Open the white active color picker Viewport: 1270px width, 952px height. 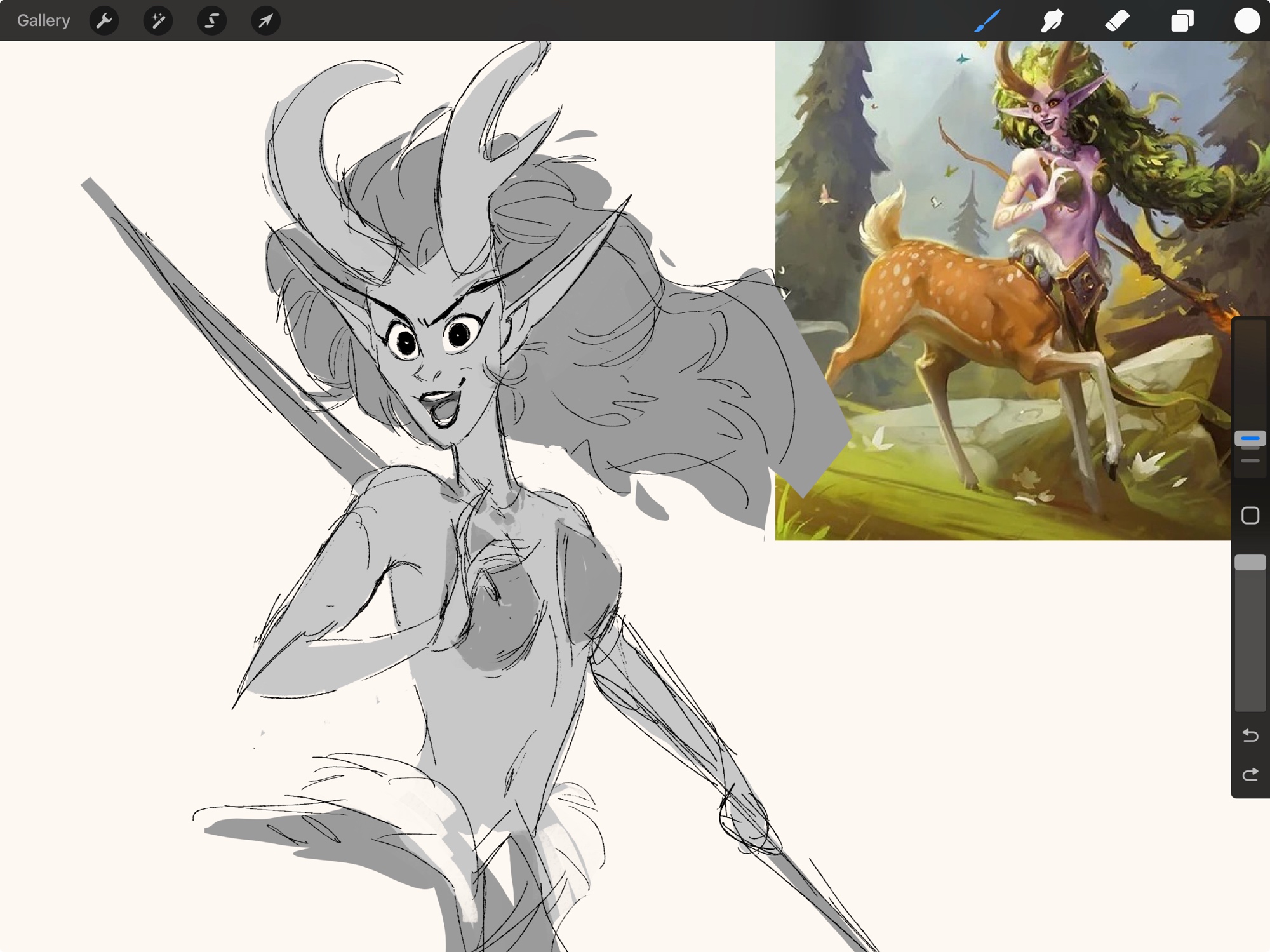1247,20
